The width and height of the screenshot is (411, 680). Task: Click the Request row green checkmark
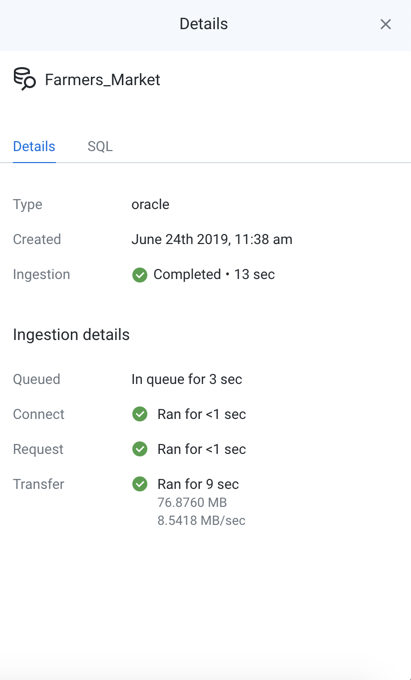pos(140,449)
